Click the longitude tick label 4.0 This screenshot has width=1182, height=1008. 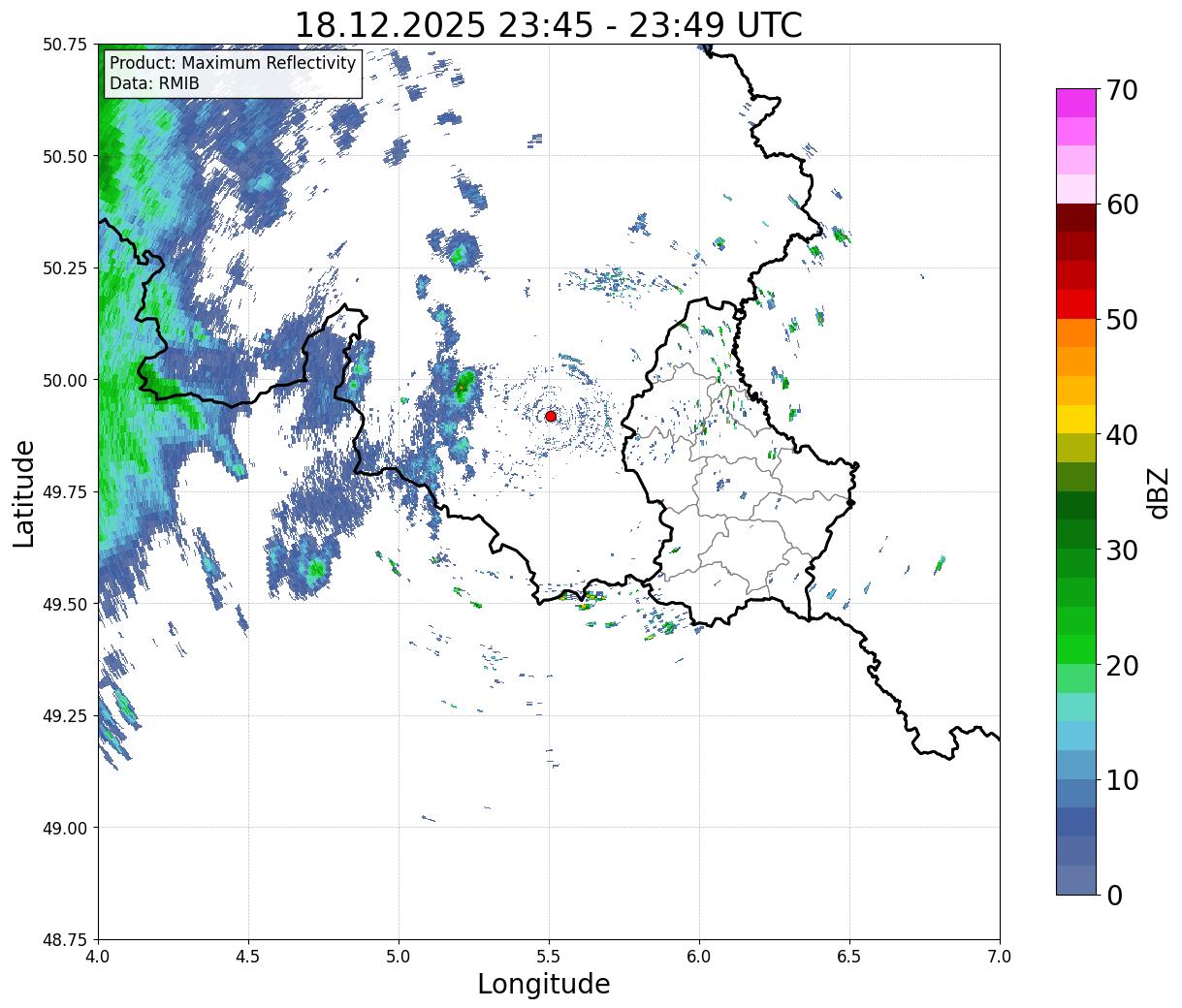[x=98, y=957]
